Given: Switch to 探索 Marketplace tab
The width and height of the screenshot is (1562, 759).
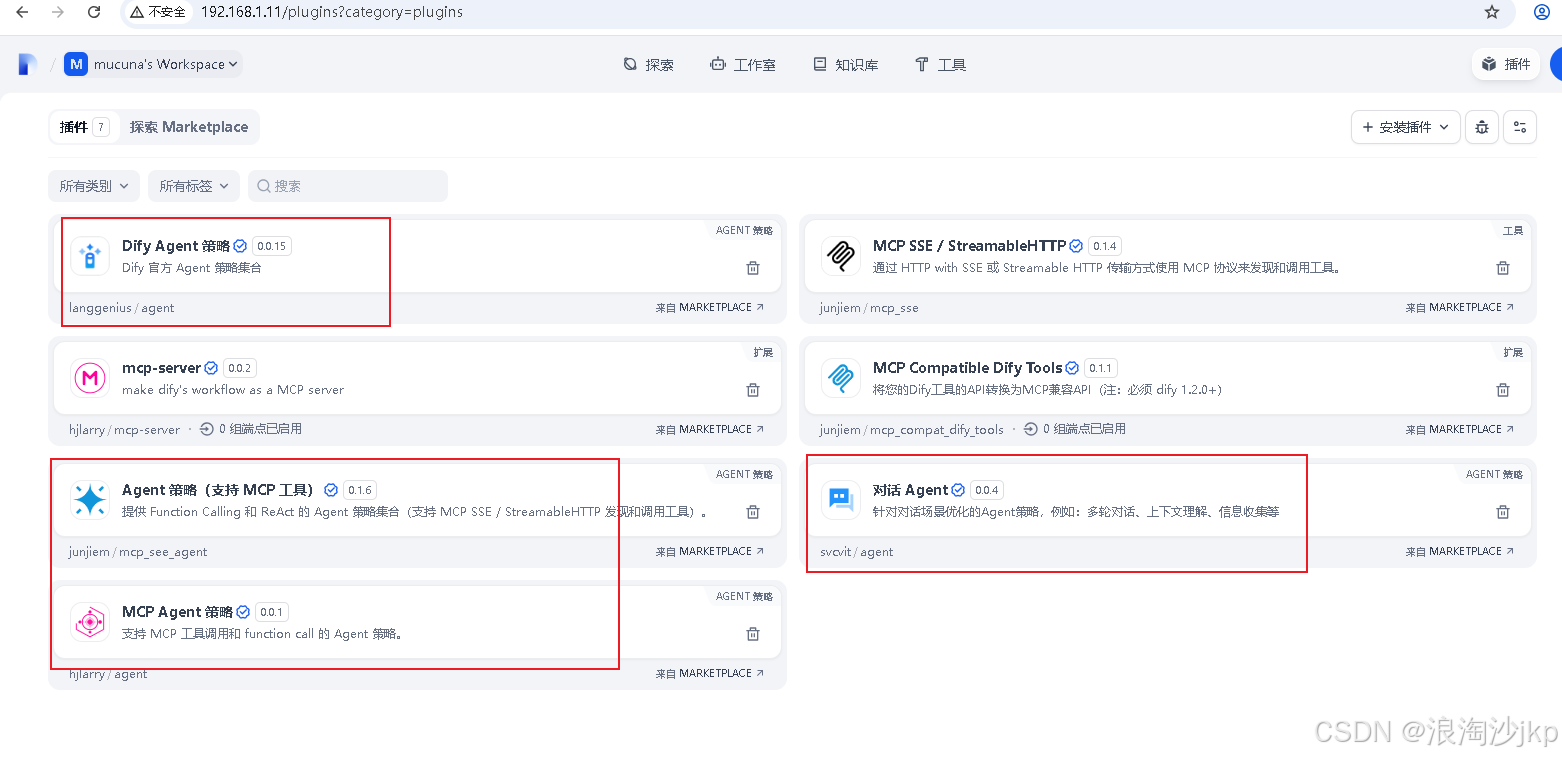Looking at the screenshot, I should [189, 127].
